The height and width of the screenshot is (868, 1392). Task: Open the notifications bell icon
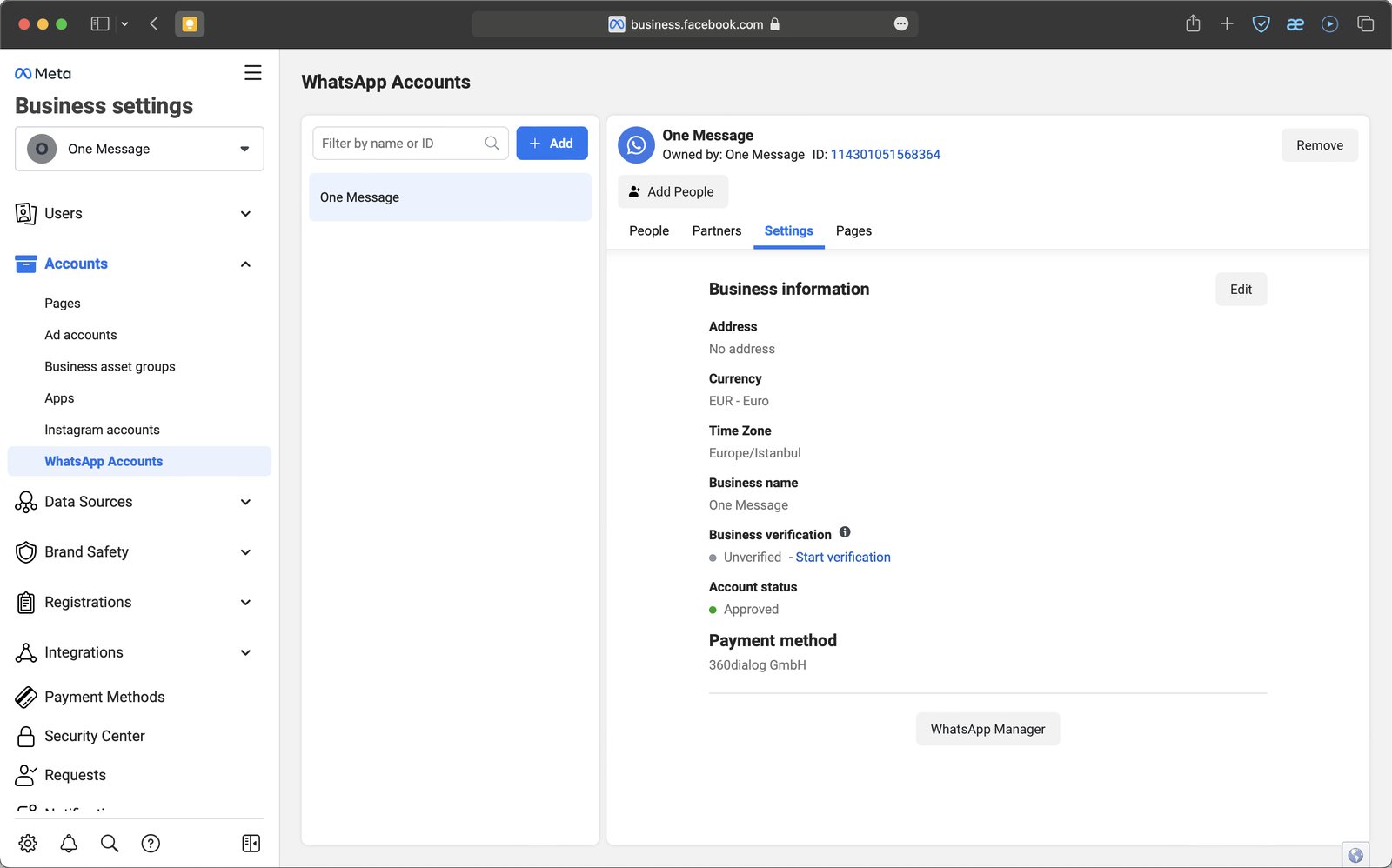tap(69, 843)
